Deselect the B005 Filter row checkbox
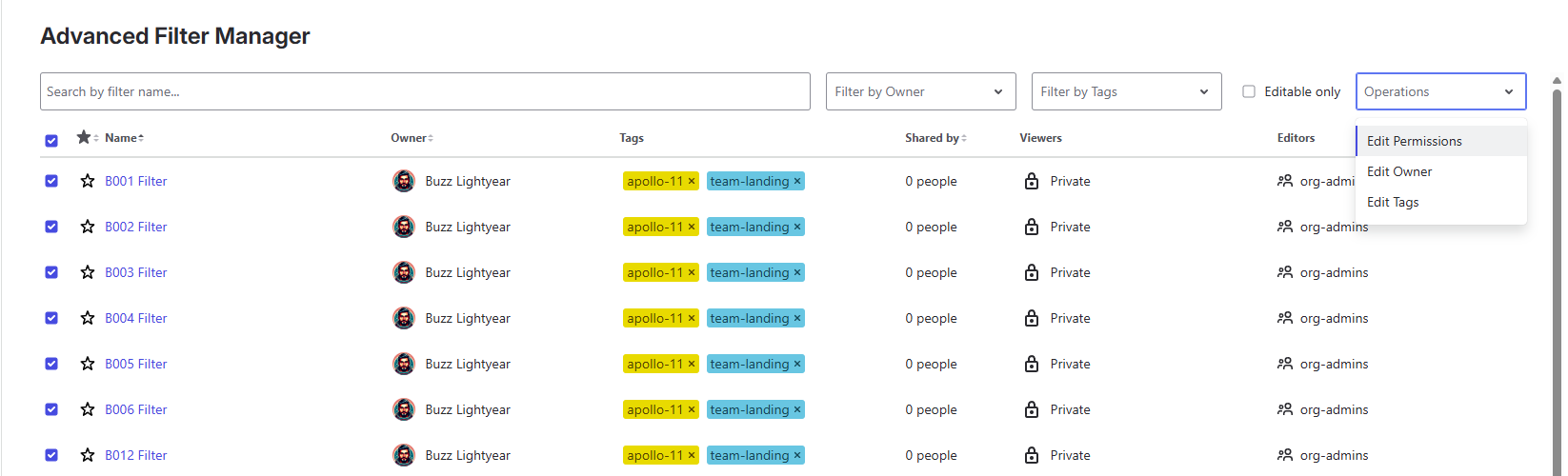1568x476 pixels. (51, 364)
